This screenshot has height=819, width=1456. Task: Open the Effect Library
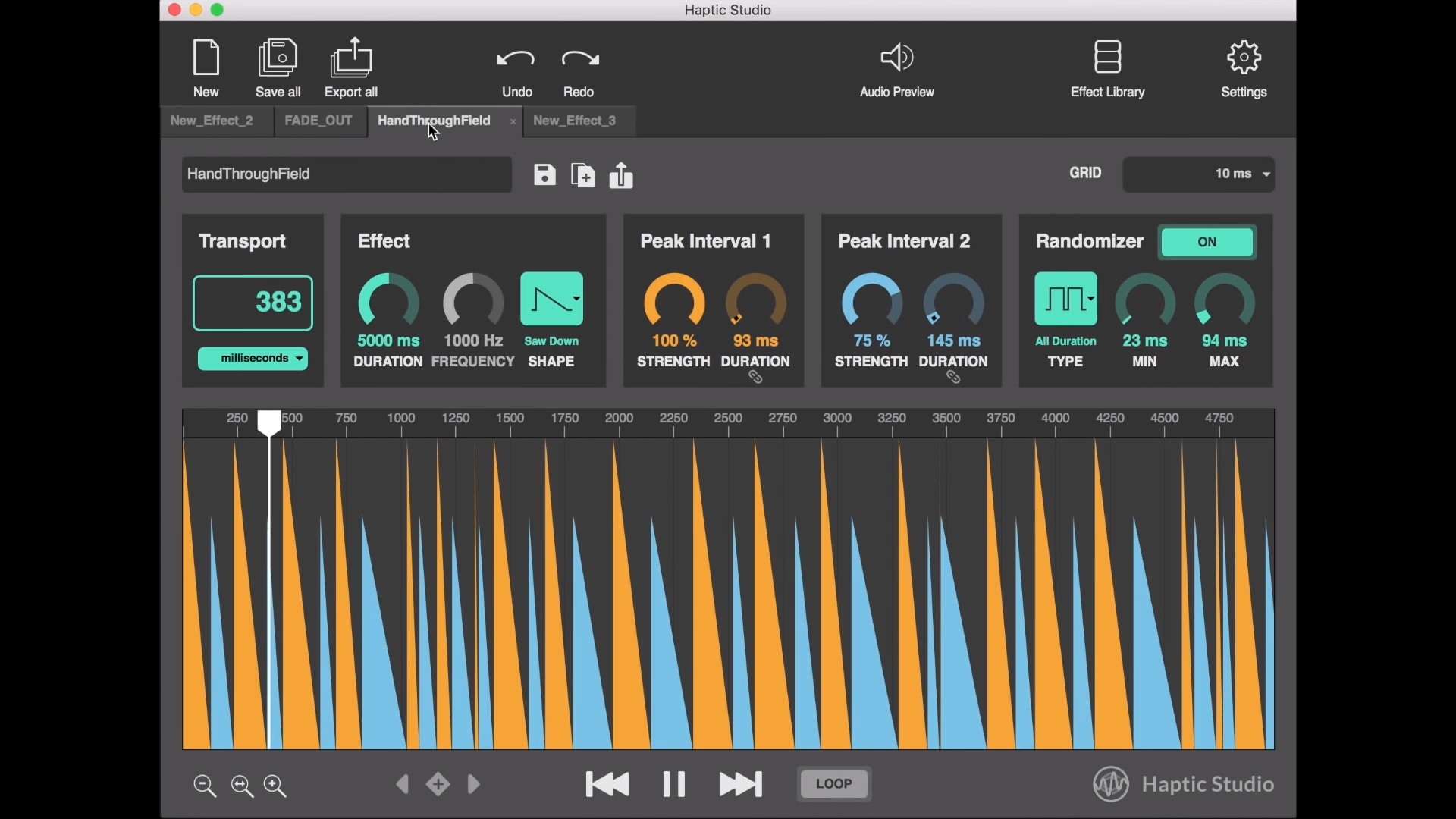coord(1107,58)
